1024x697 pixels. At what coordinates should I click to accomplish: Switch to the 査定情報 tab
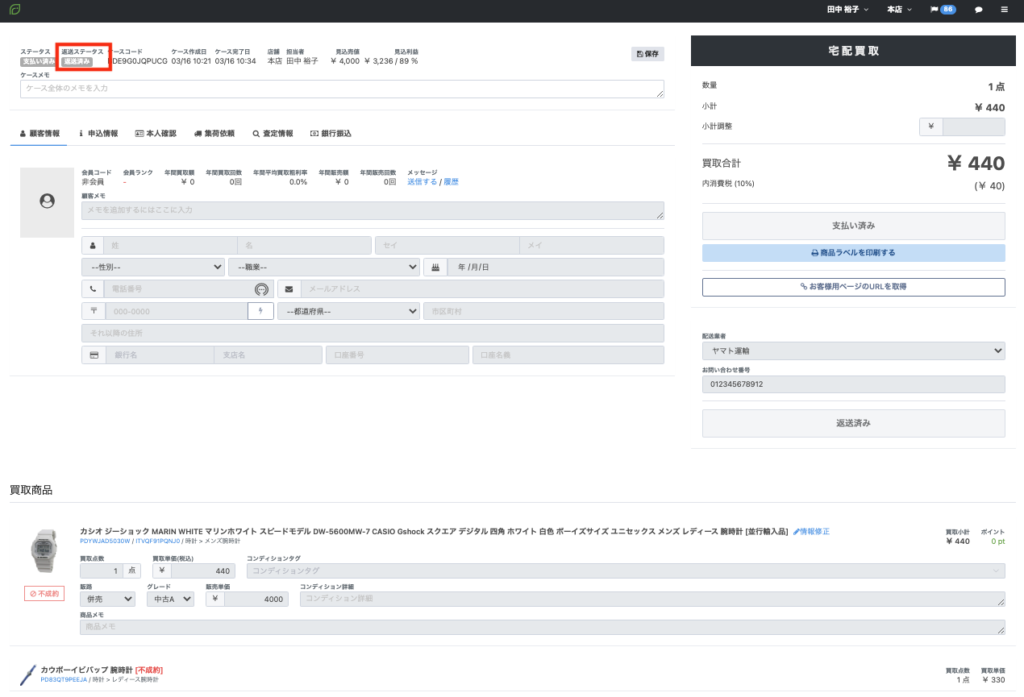coord(272,133)
